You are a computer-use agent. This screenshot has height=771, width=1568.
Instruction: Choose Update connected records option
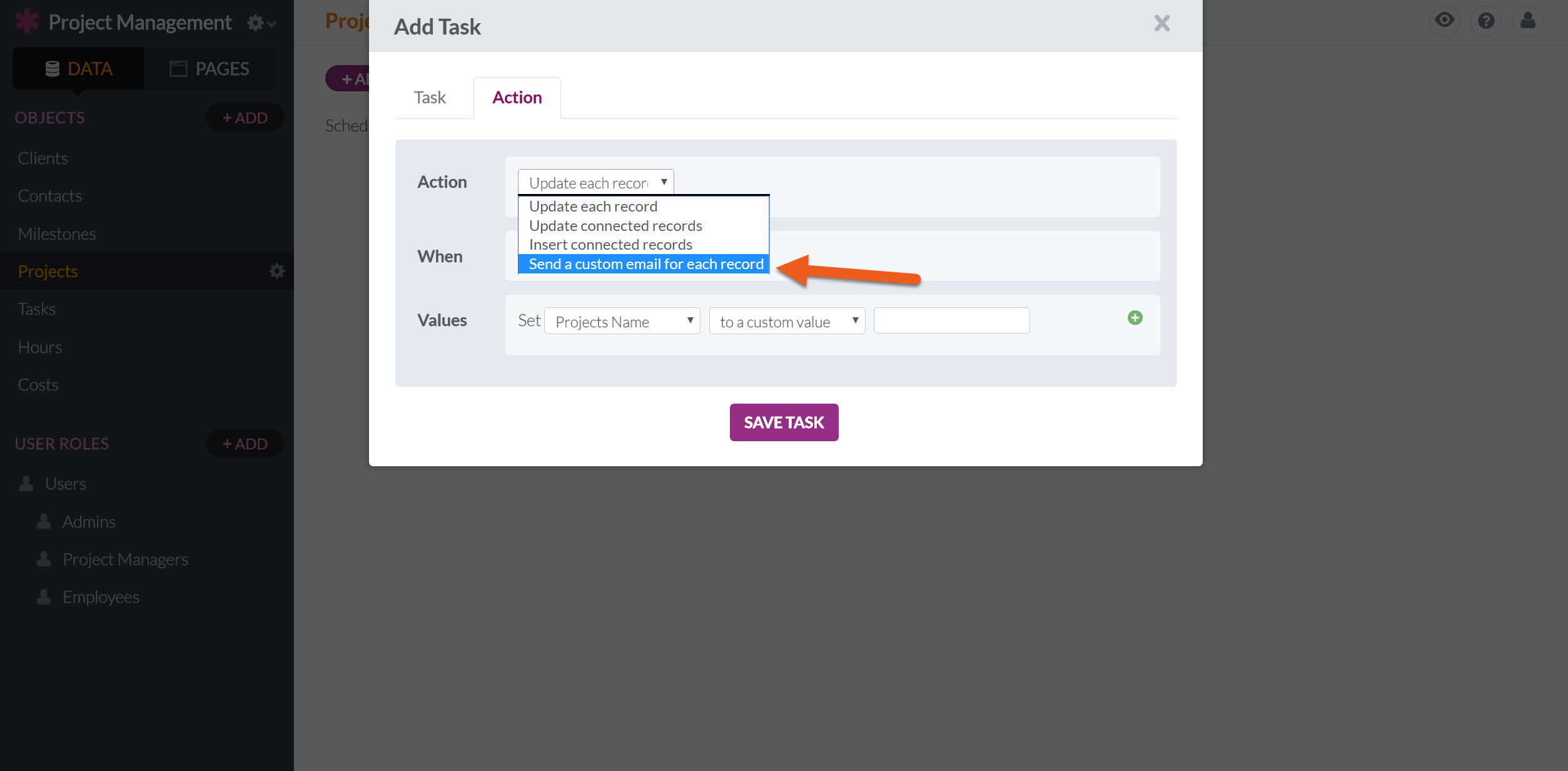615,226
